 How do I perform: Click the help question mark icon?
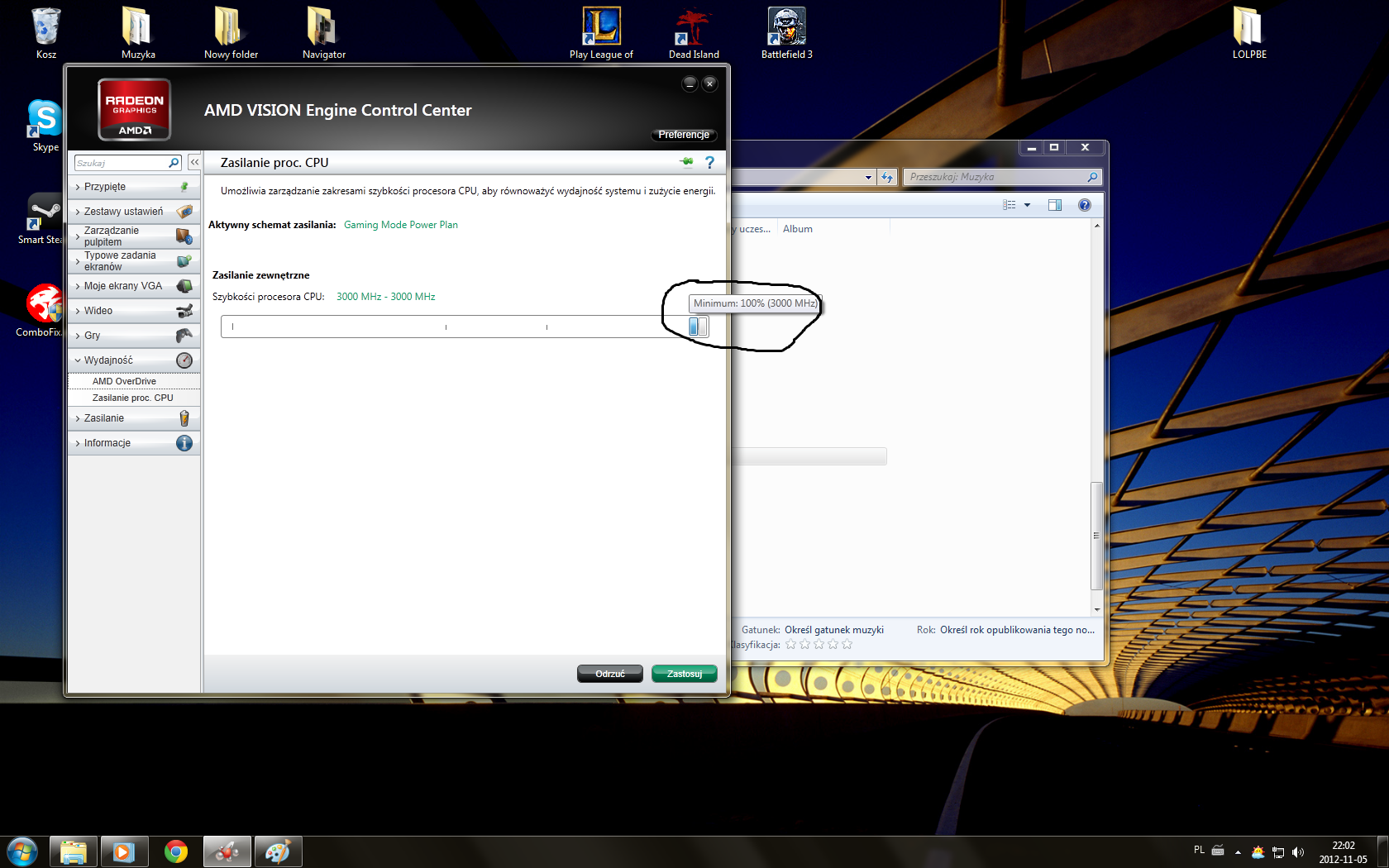(x=709, y=163)
